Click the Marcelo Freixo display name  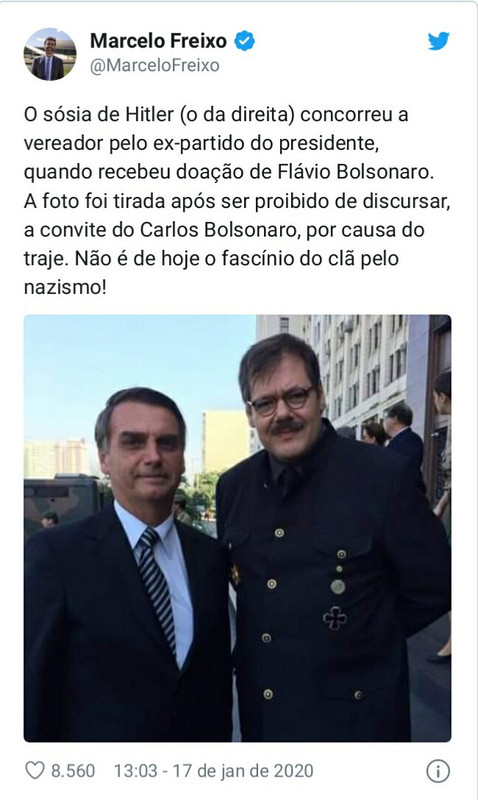(x=158, y=41)
